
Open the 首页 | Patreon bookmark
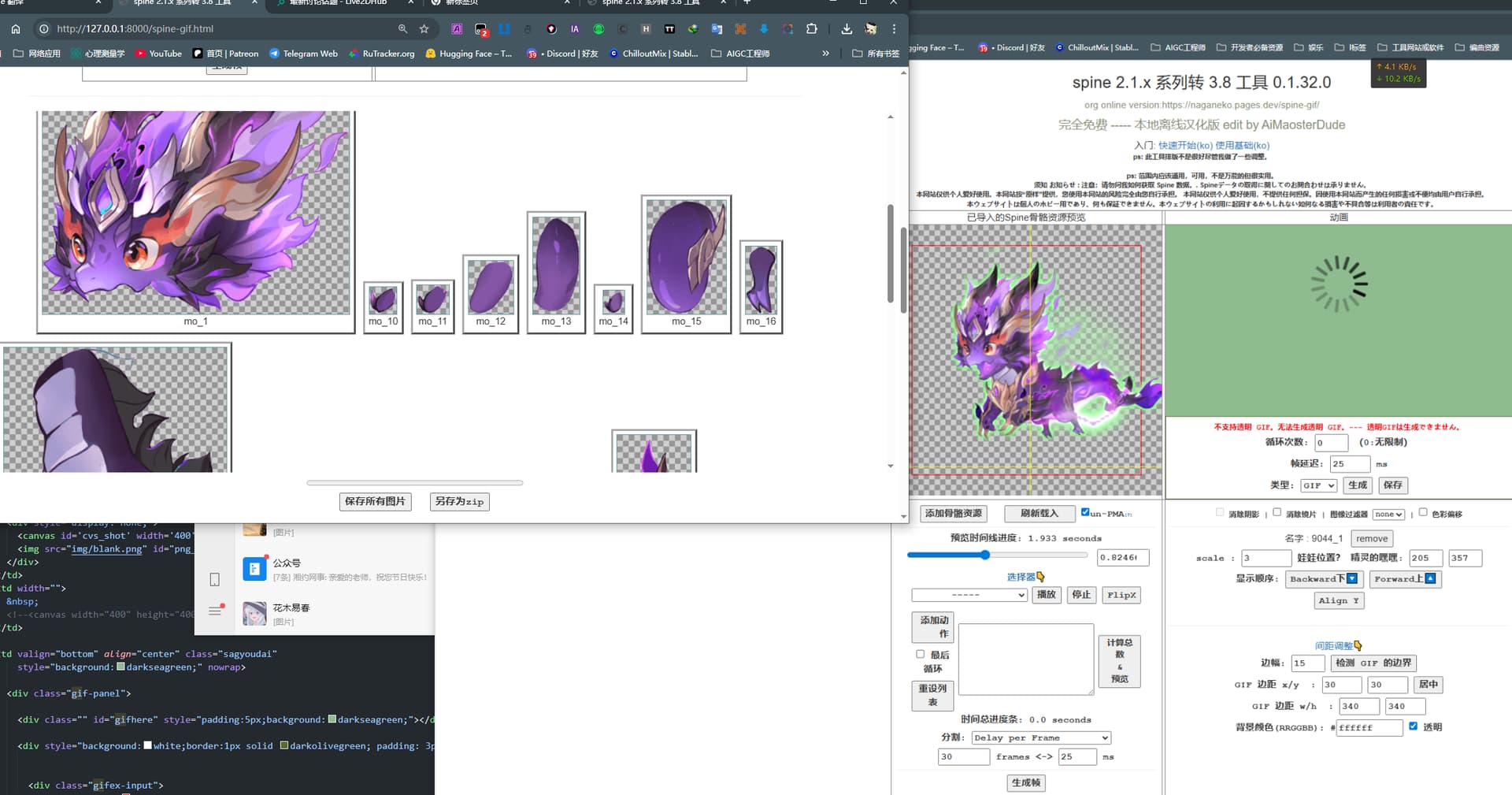click(x=226, y=54)
